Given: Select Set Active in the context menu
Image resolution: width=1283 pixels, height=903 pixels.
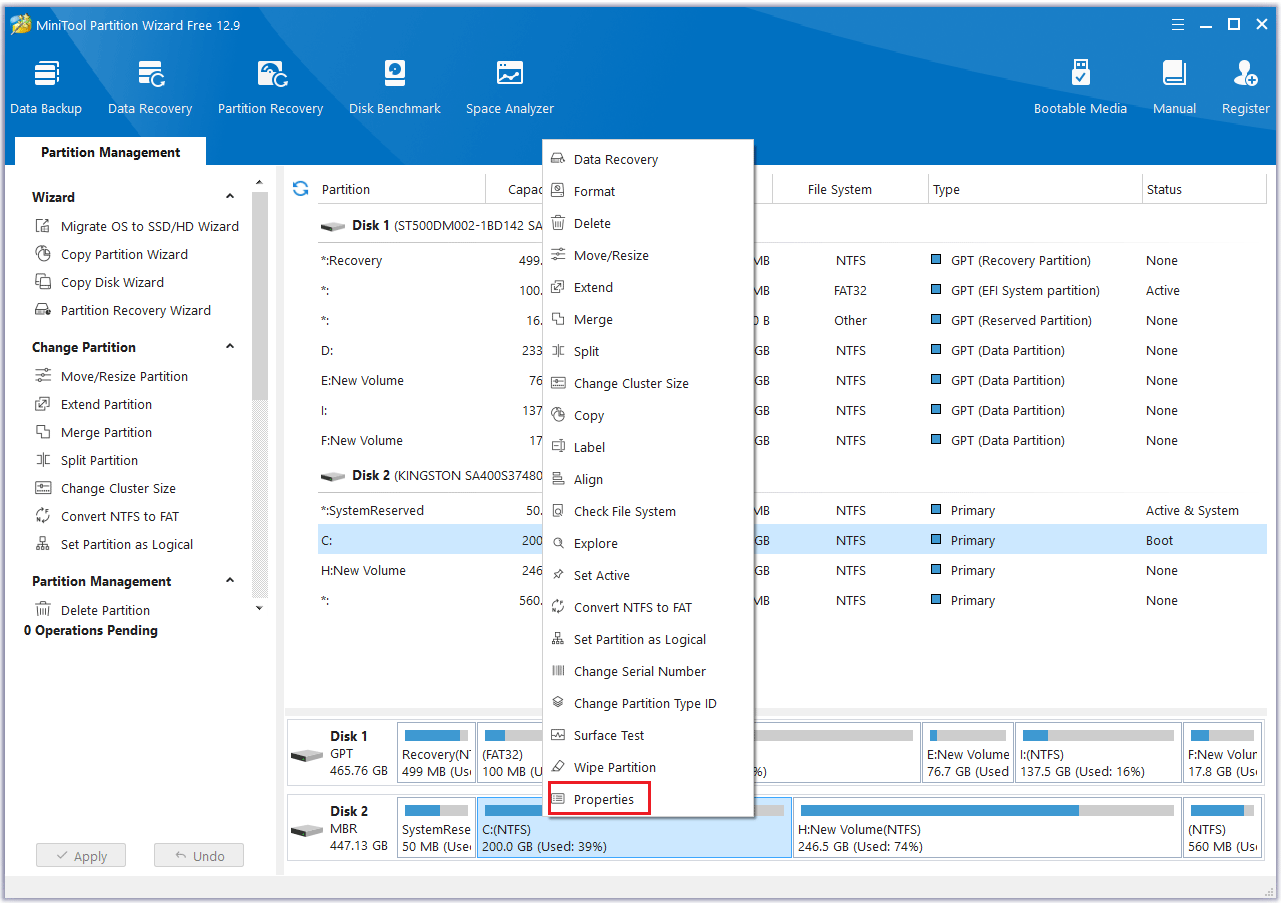Looking at the screenshot, I should point(647,575).
